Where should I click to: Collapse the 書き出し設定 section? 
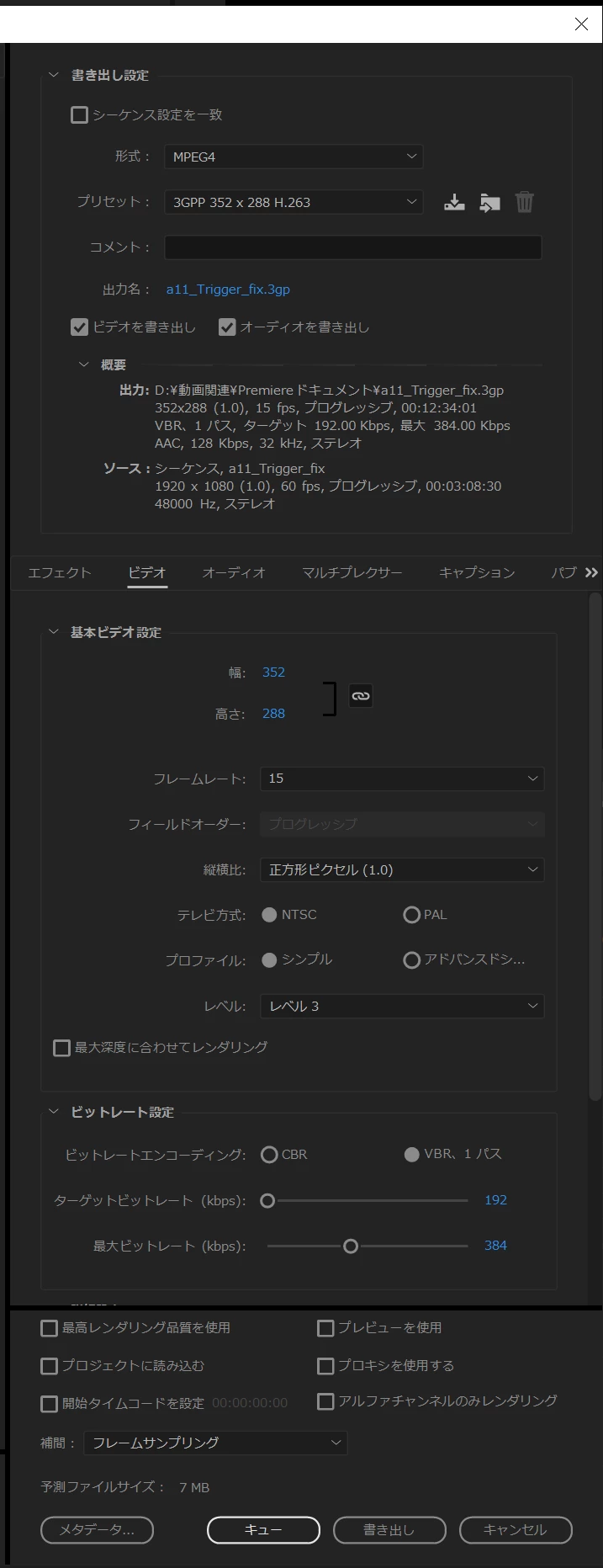[x=54, y=76]
